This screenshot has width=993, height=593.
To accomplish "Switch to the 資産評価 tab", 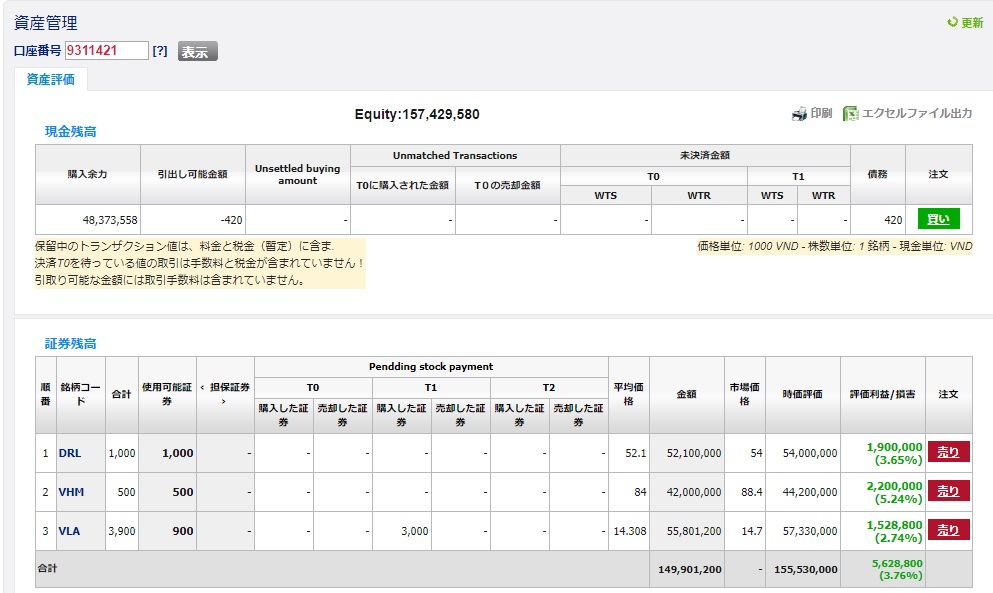I will point(51,80).
